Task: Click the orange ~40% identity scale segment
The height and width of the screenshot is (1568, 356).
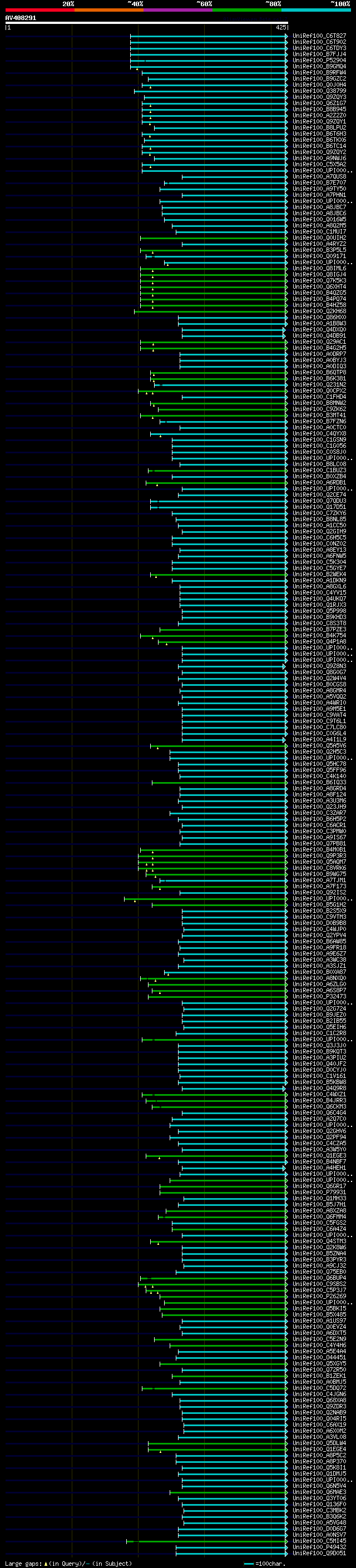Action: point(109,10)
